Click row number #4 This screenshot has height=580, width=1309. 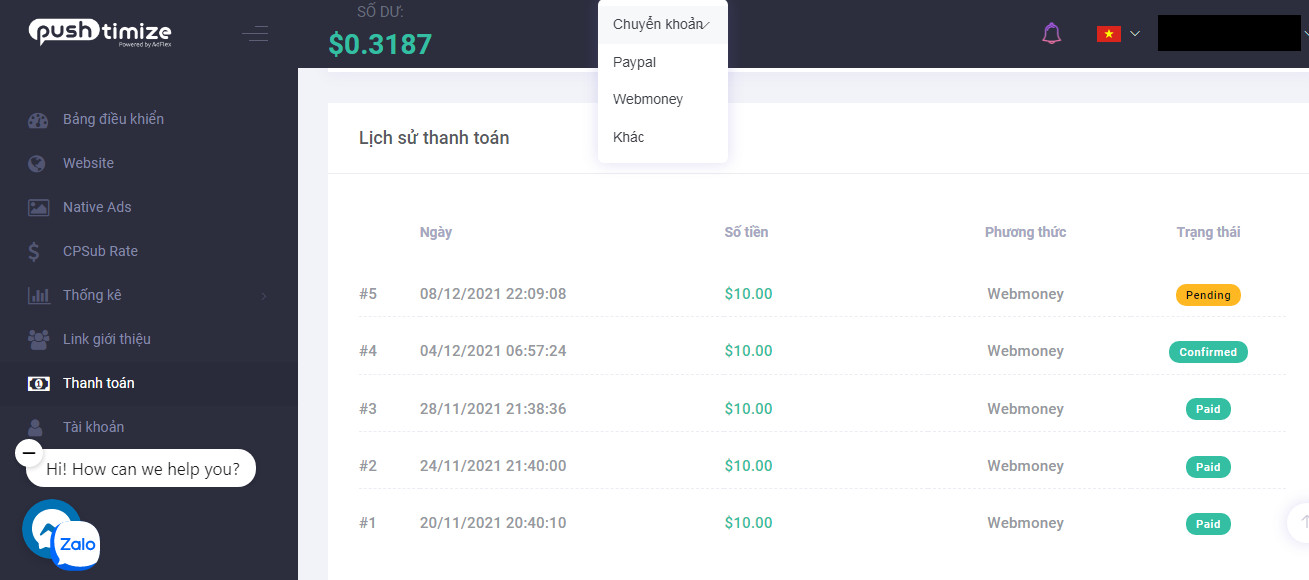[x=368, y=351]
